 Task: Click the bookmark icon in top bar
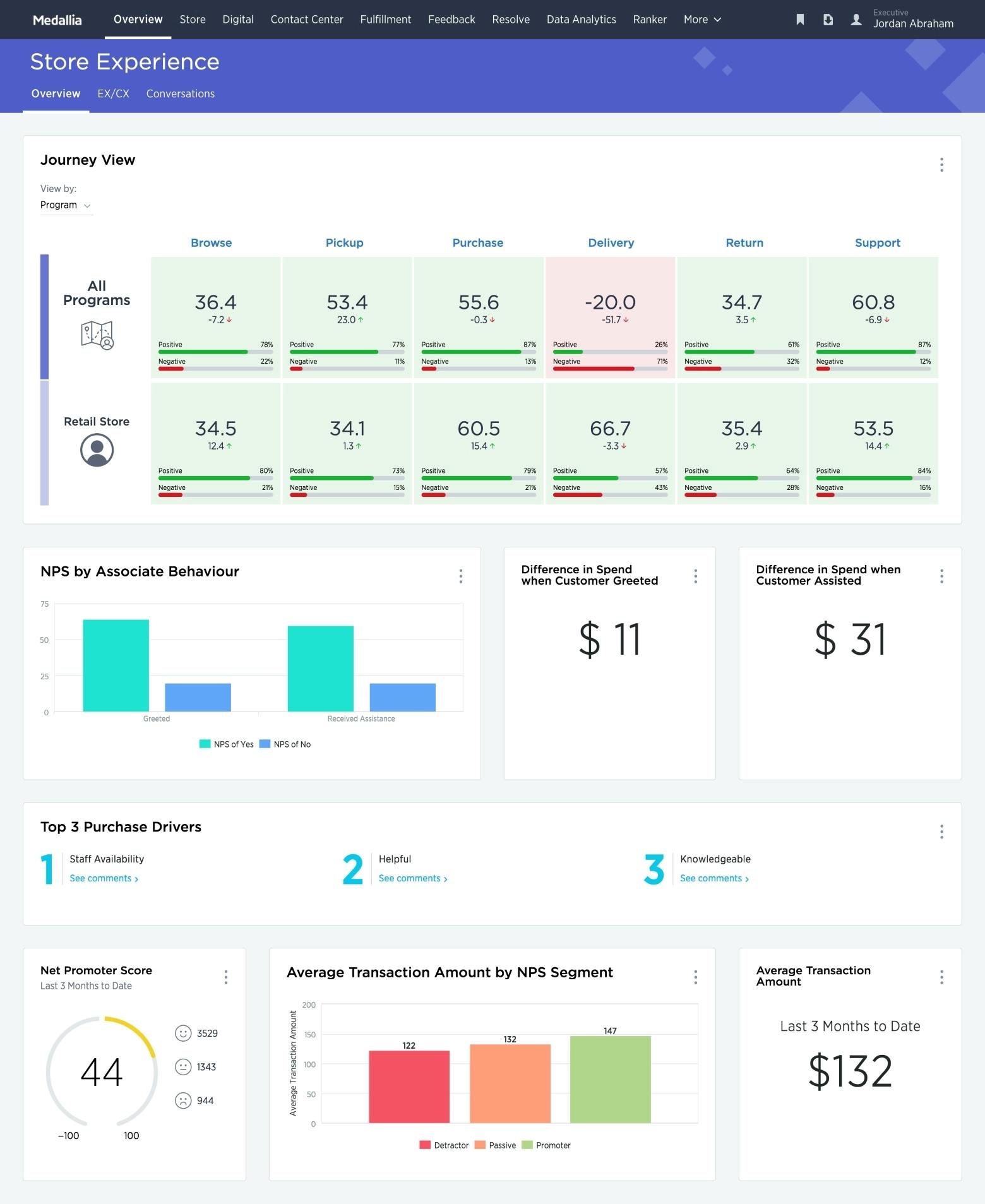point(800,20)
